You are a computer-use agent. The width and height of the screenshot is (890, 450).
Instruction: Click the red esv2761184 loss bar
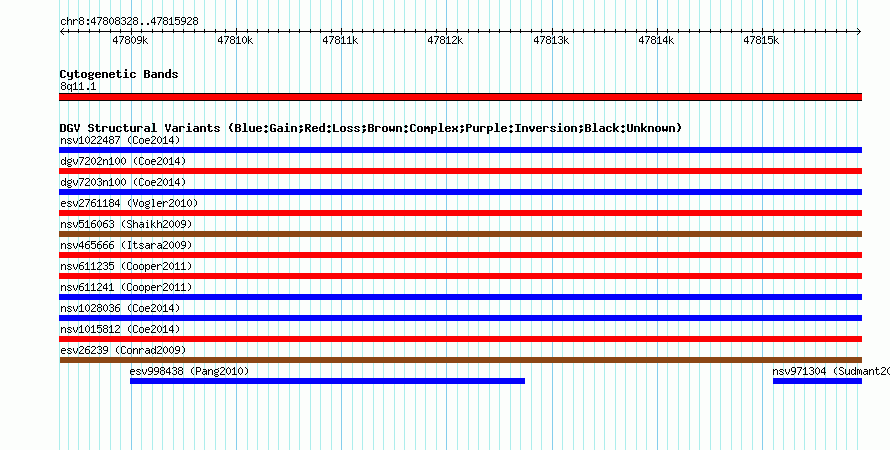(460, 213)
